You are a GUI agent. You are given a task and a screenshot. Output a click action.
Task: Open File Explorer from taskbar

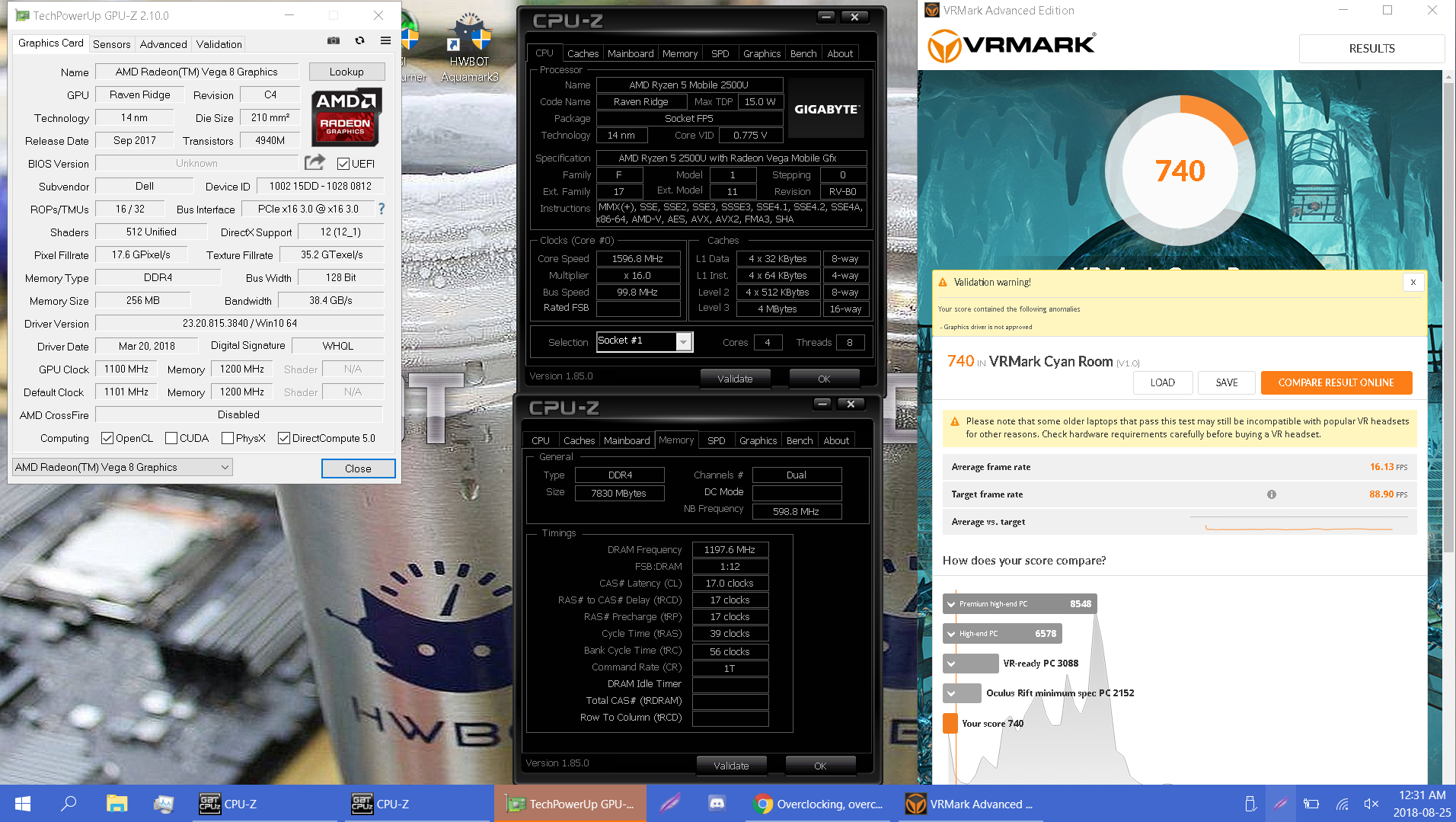[x=117, y=804]
